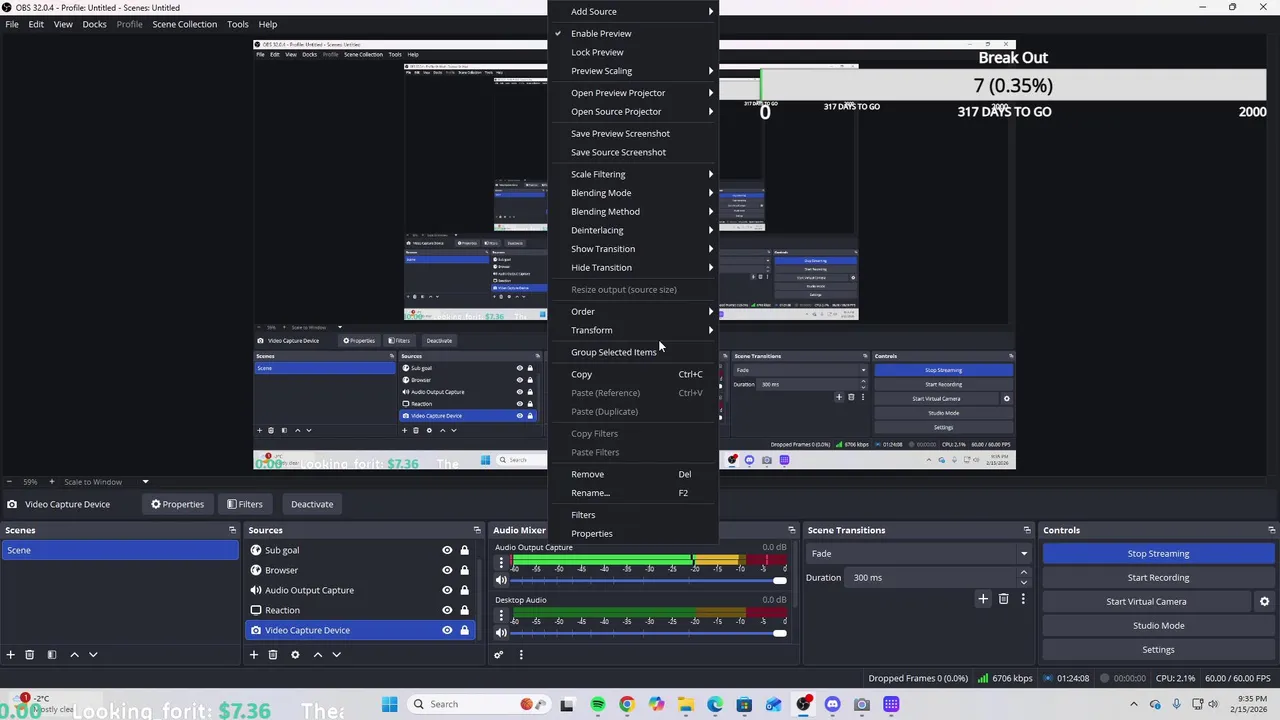Unlock the Browser source
Screen dimensions: 1280x720
(464, 571)
